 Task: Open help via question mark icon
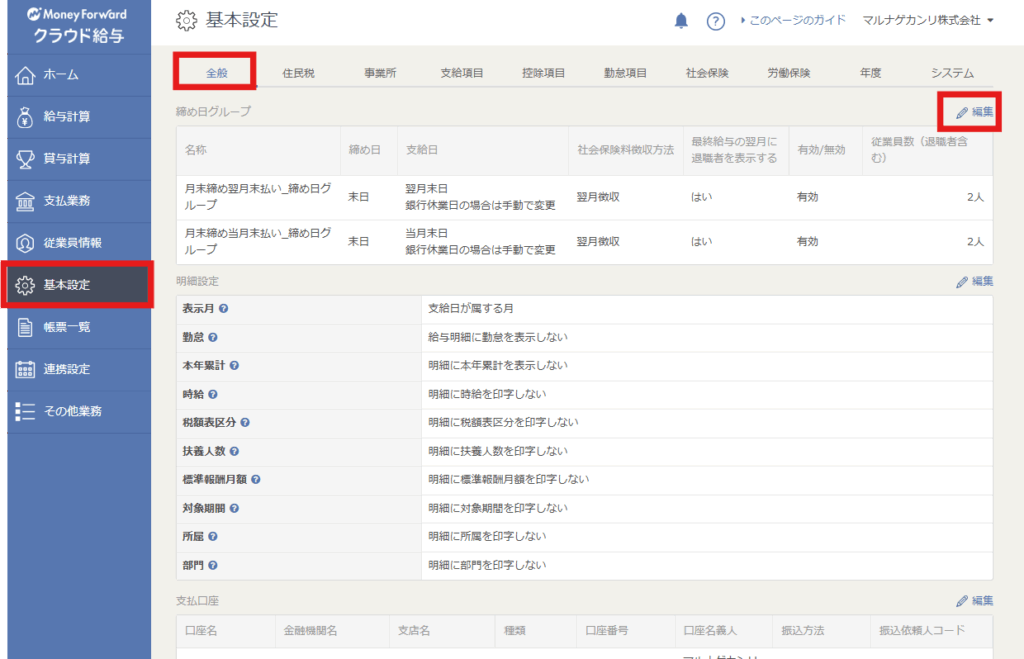point(715,21)
